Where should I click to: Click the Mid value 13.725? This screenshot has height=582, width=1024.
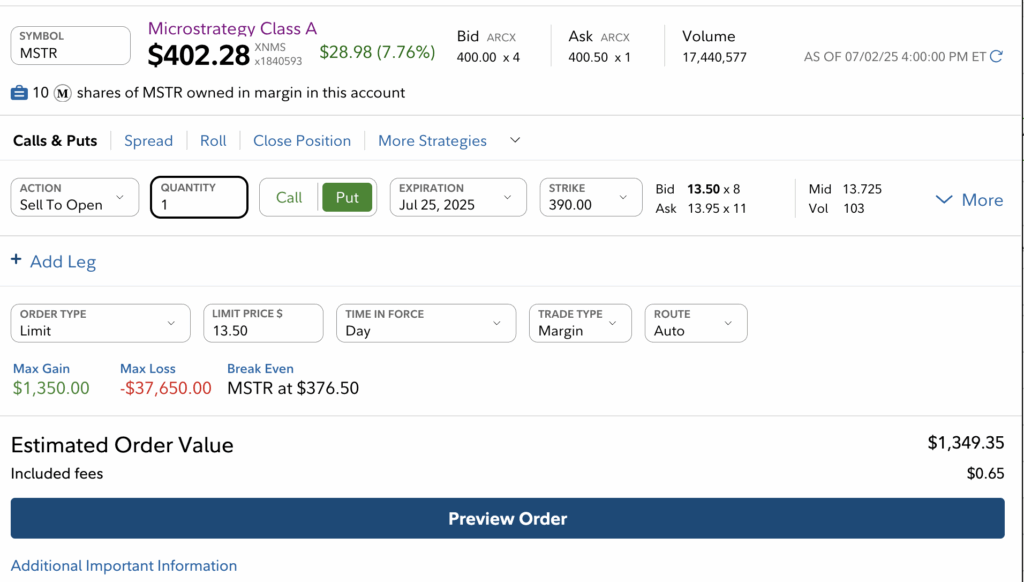coord(862,189)
